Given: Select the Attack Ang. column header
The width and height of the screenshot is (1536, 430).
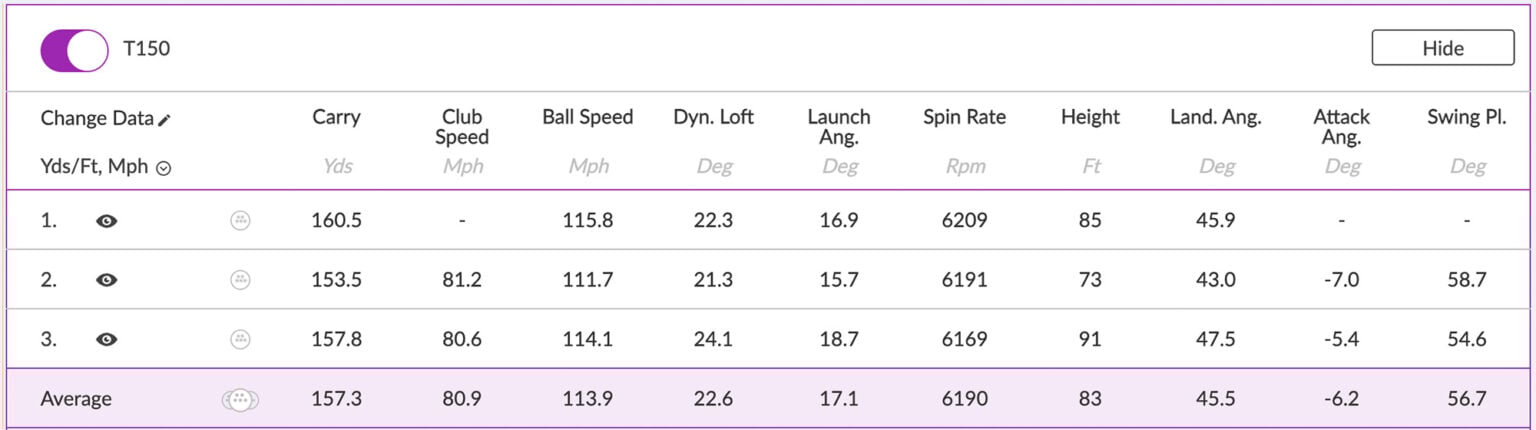Looking at the screenshot, I should coord(1341,127).
